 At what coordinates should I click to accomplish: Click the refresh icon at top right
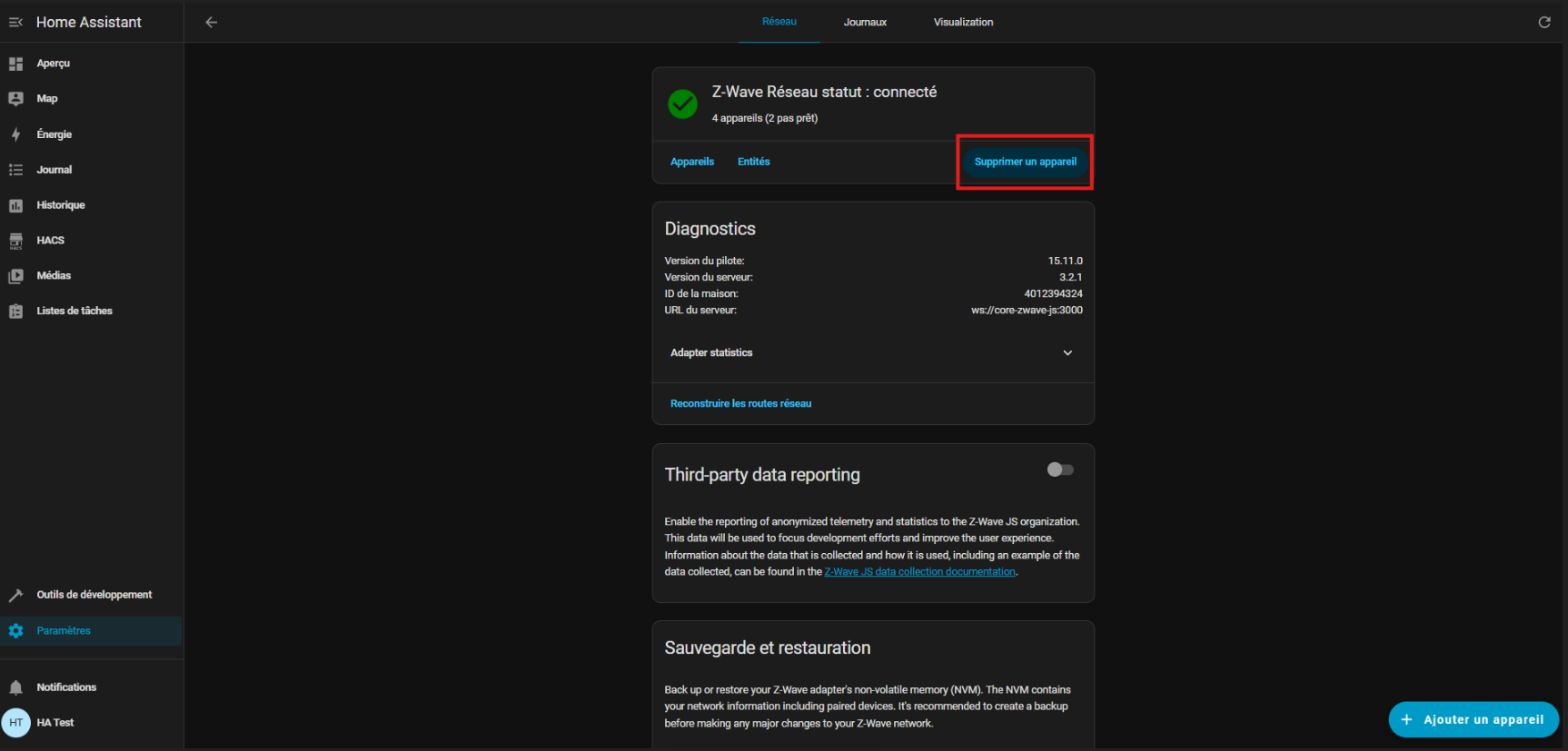click(x=1543, y=22)
